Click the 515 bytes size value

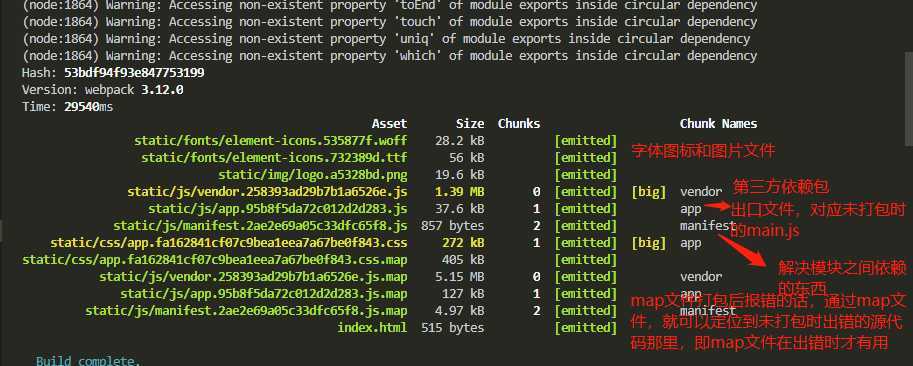(452, 327)
